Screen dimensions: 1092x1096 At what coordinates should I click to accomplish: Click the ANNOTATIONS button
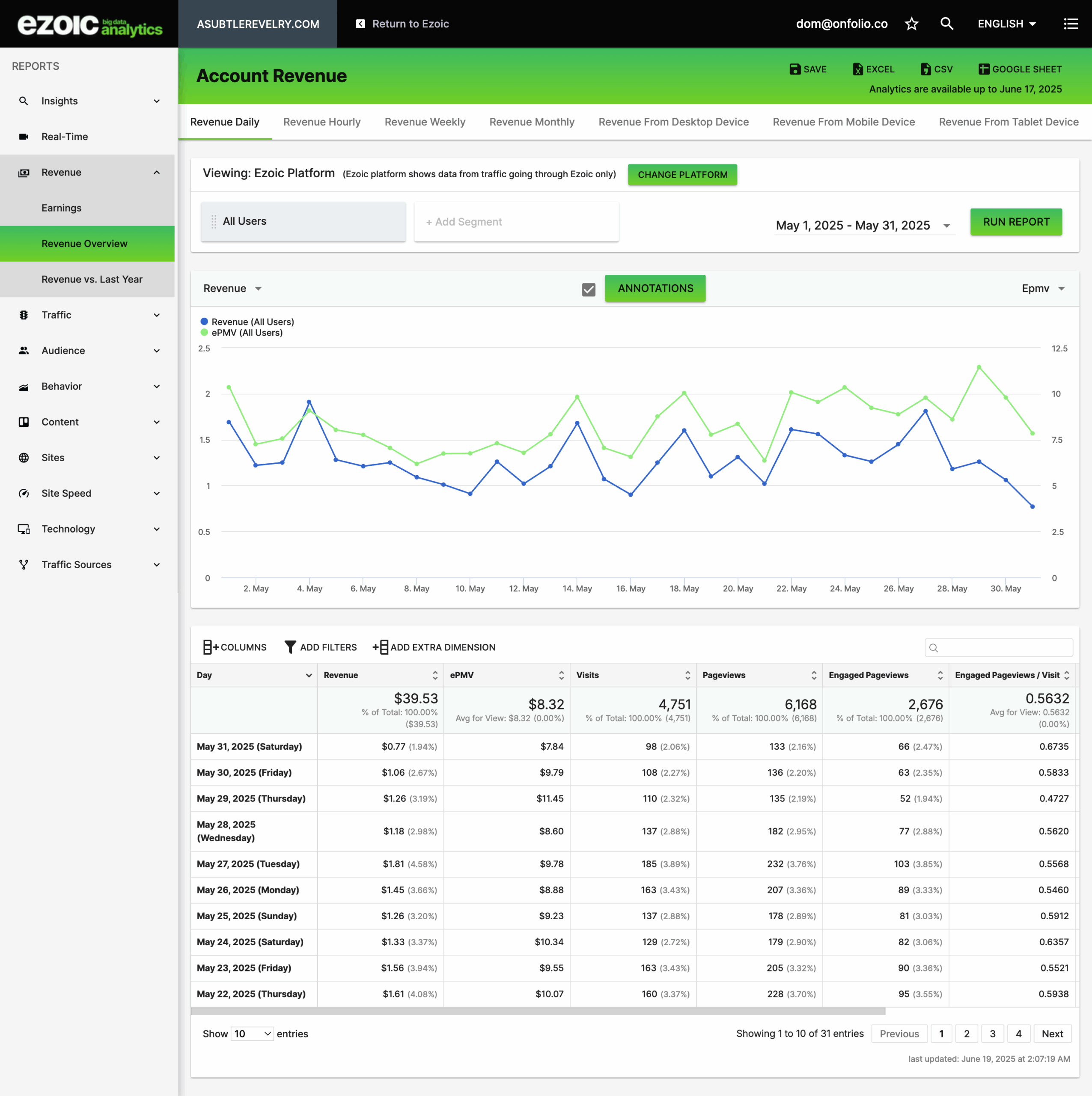coord(655,288)
